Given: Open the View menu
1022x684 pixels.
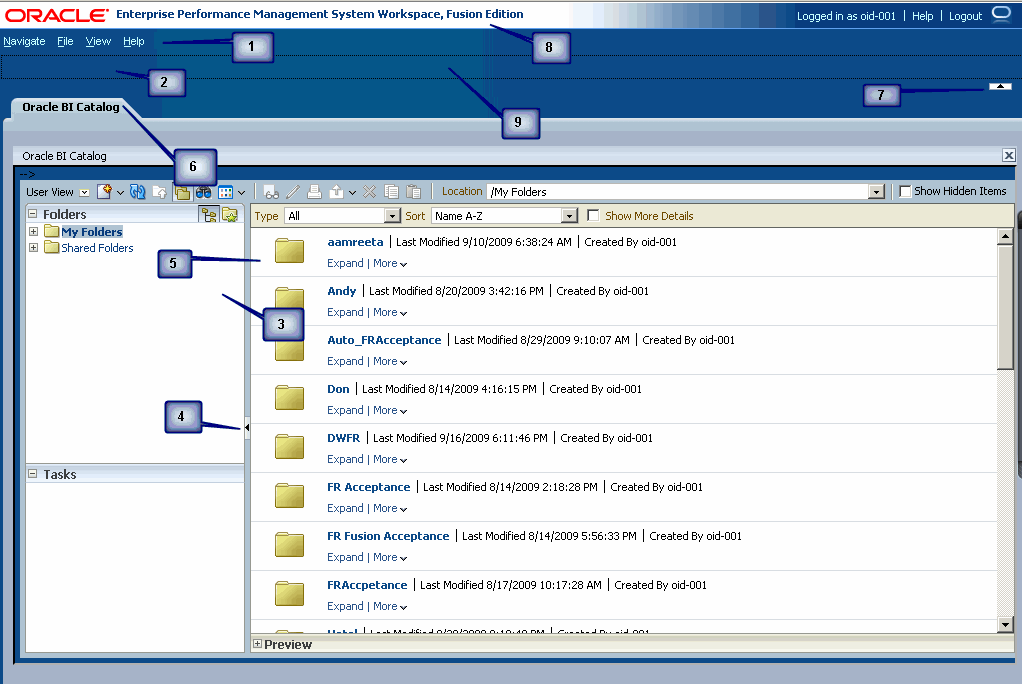Looking at the screenshot, I should coord(98,41).
